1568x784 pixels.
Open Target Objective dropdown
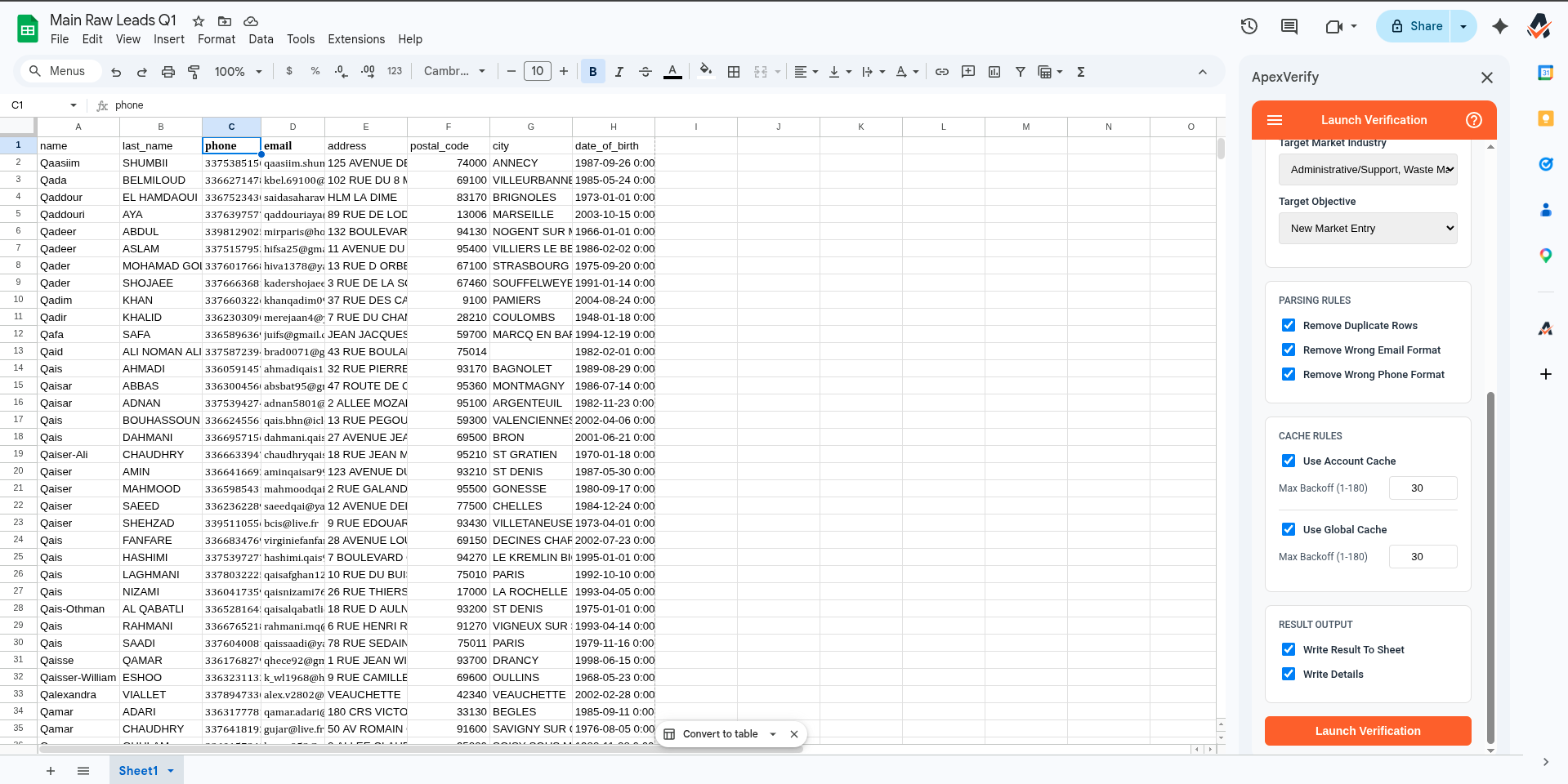coord(1367,229)
